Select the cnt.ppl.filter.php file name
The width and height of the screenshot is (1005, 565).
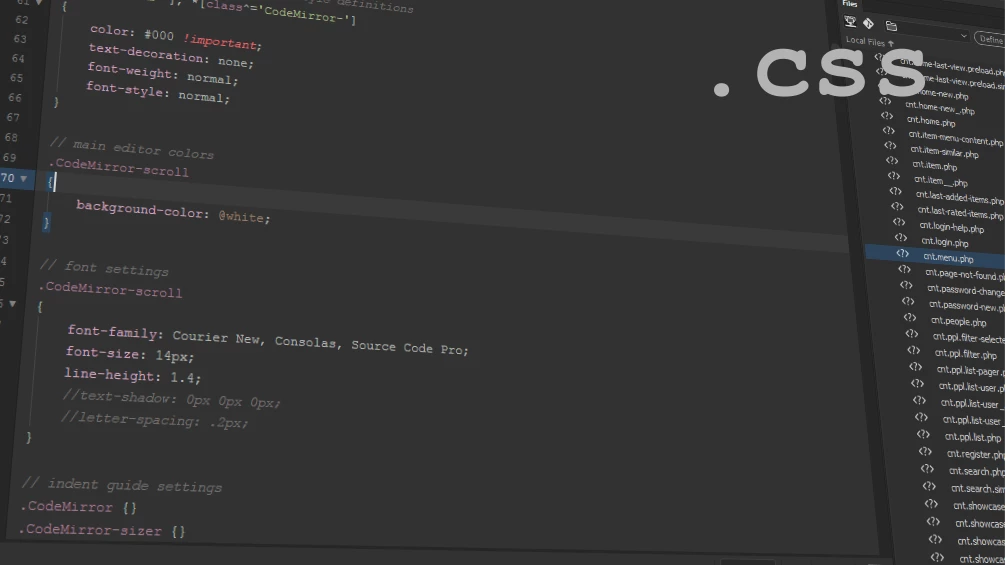click(x=965, y=354)
